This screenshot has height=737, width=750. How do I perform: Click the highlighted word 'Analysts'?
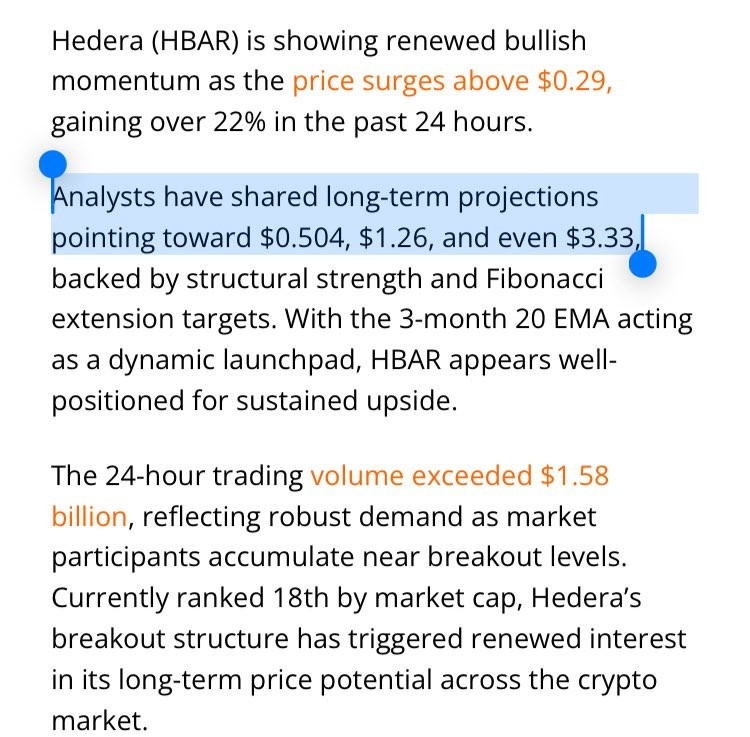click(104, 198)
